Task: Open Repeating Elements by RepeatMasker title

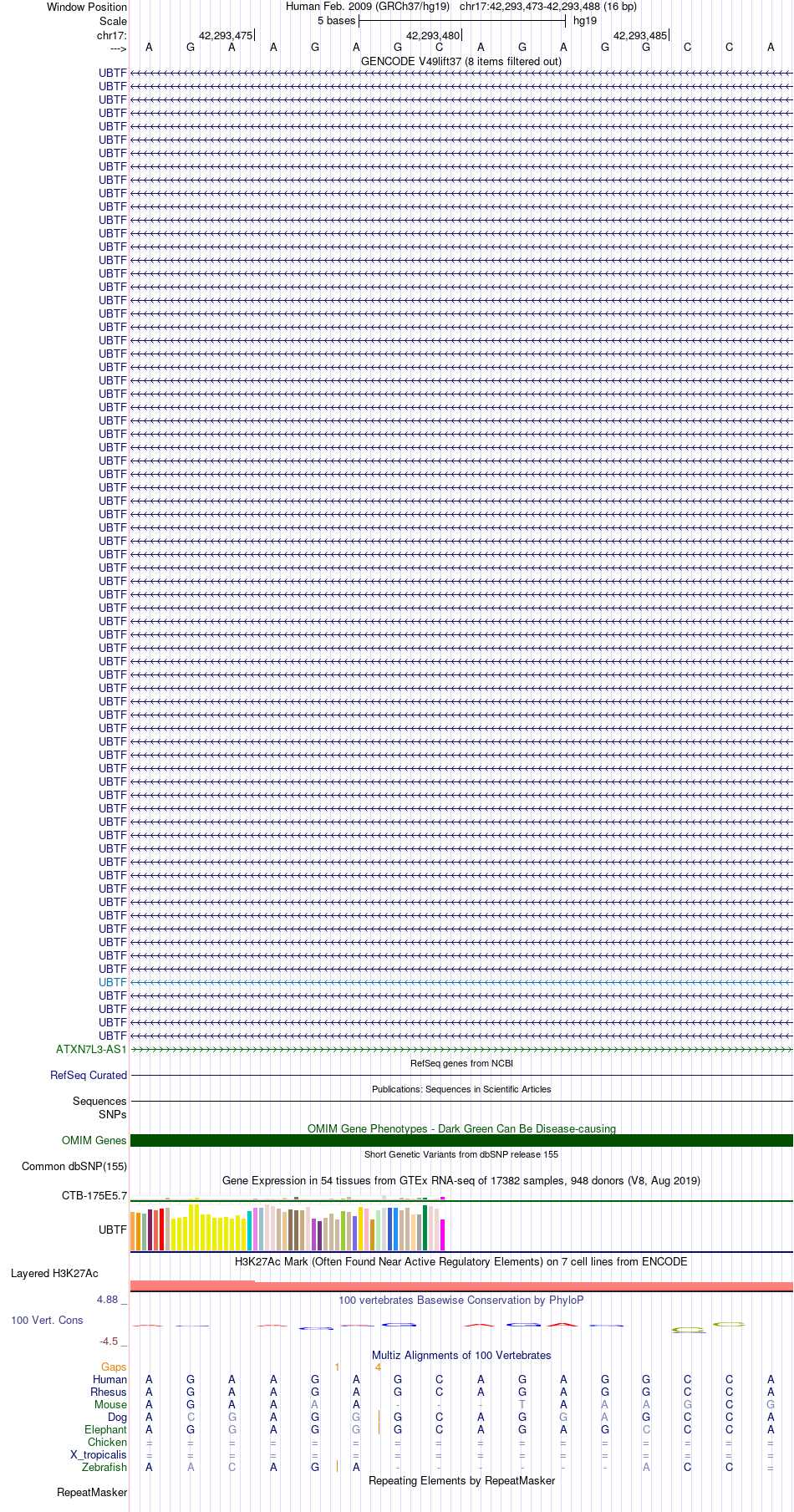Action: click(x=461, y=1480)
